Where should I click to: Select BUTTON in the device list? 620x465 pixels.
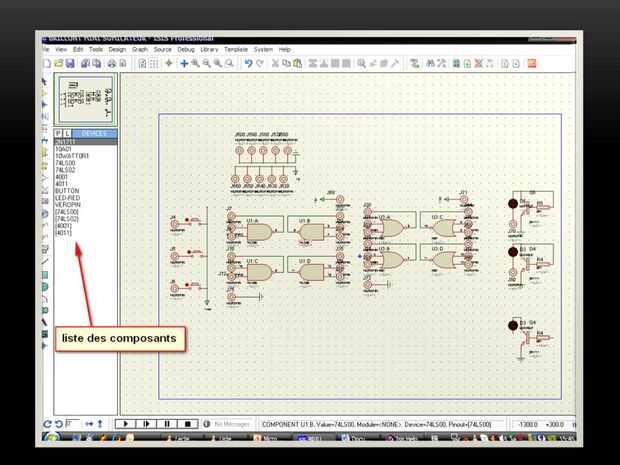[67, 191]
